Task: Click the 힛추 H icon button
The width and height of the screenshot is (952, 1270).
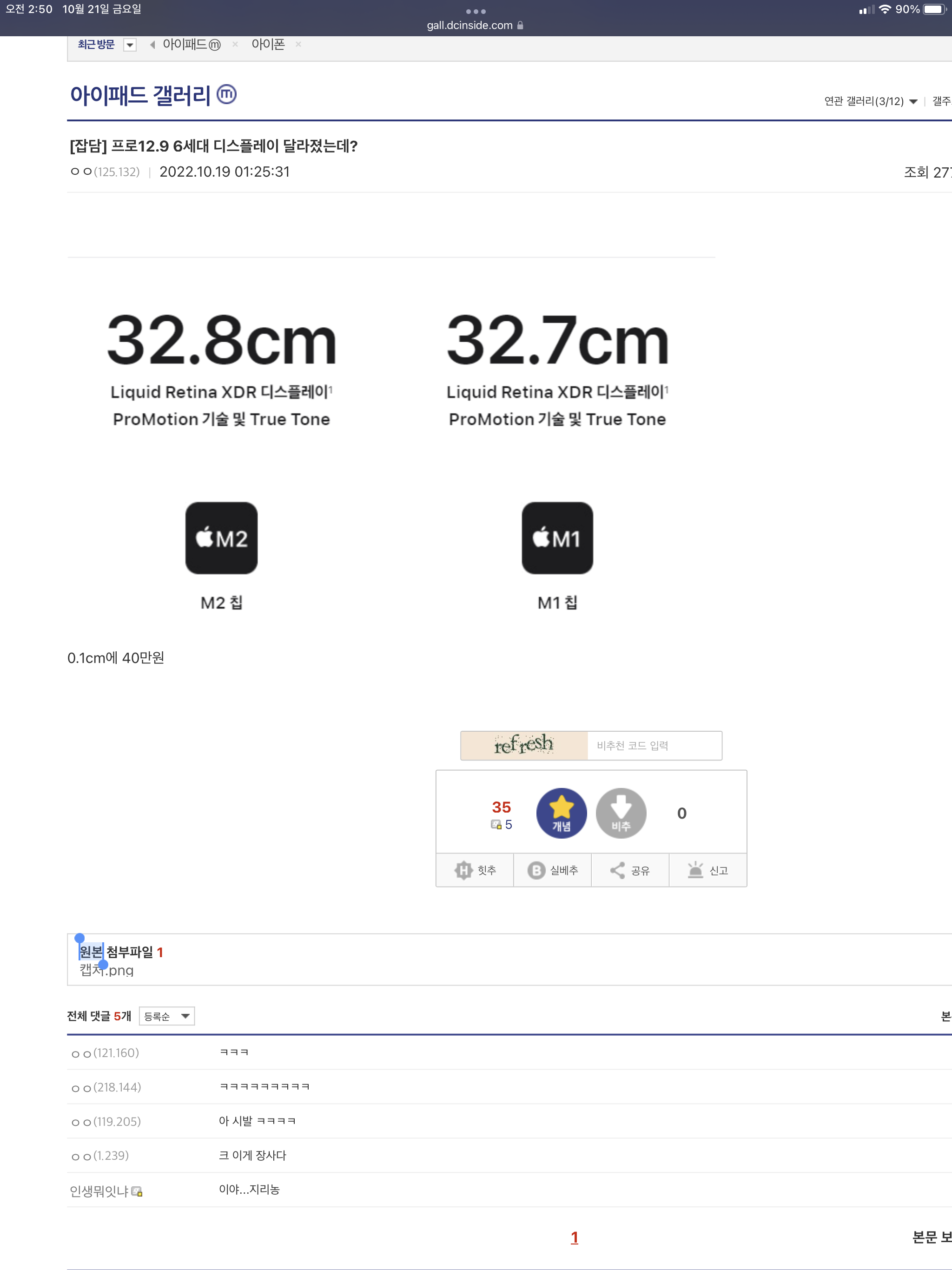Action: pos(463,870)
